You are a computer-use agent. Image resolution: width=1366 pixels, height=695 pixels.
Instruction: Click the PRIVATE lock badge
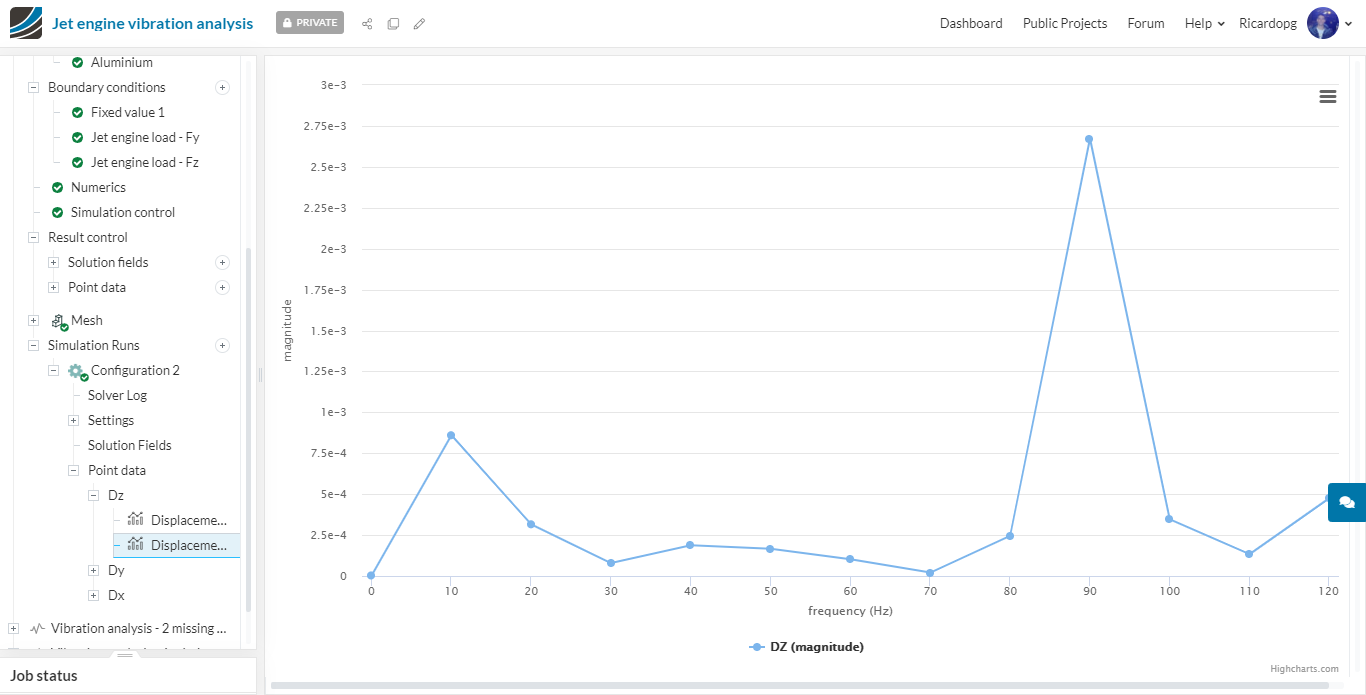click(x=310, y=22)
